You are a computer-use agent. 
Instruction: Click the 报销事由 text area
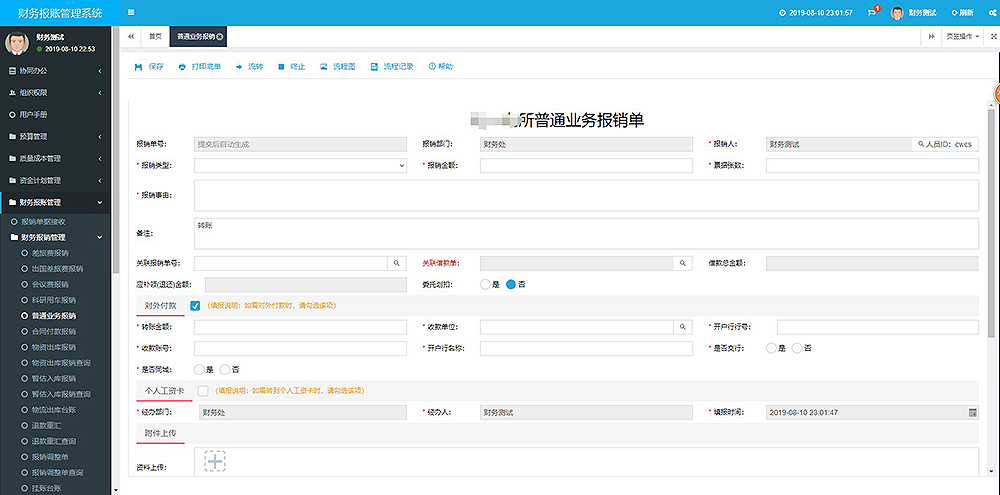pyautogui.click(x=586, y=195)
